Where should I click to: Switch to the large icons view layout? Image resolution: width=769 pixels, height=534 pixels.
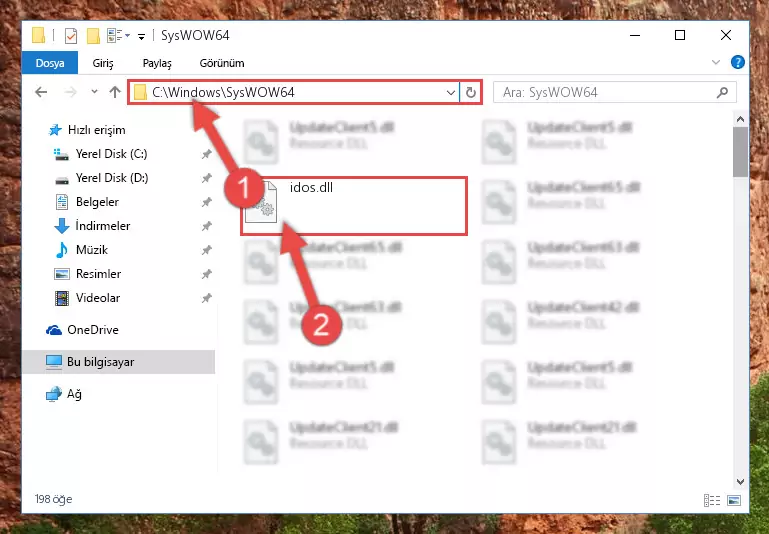pos(734,500)
